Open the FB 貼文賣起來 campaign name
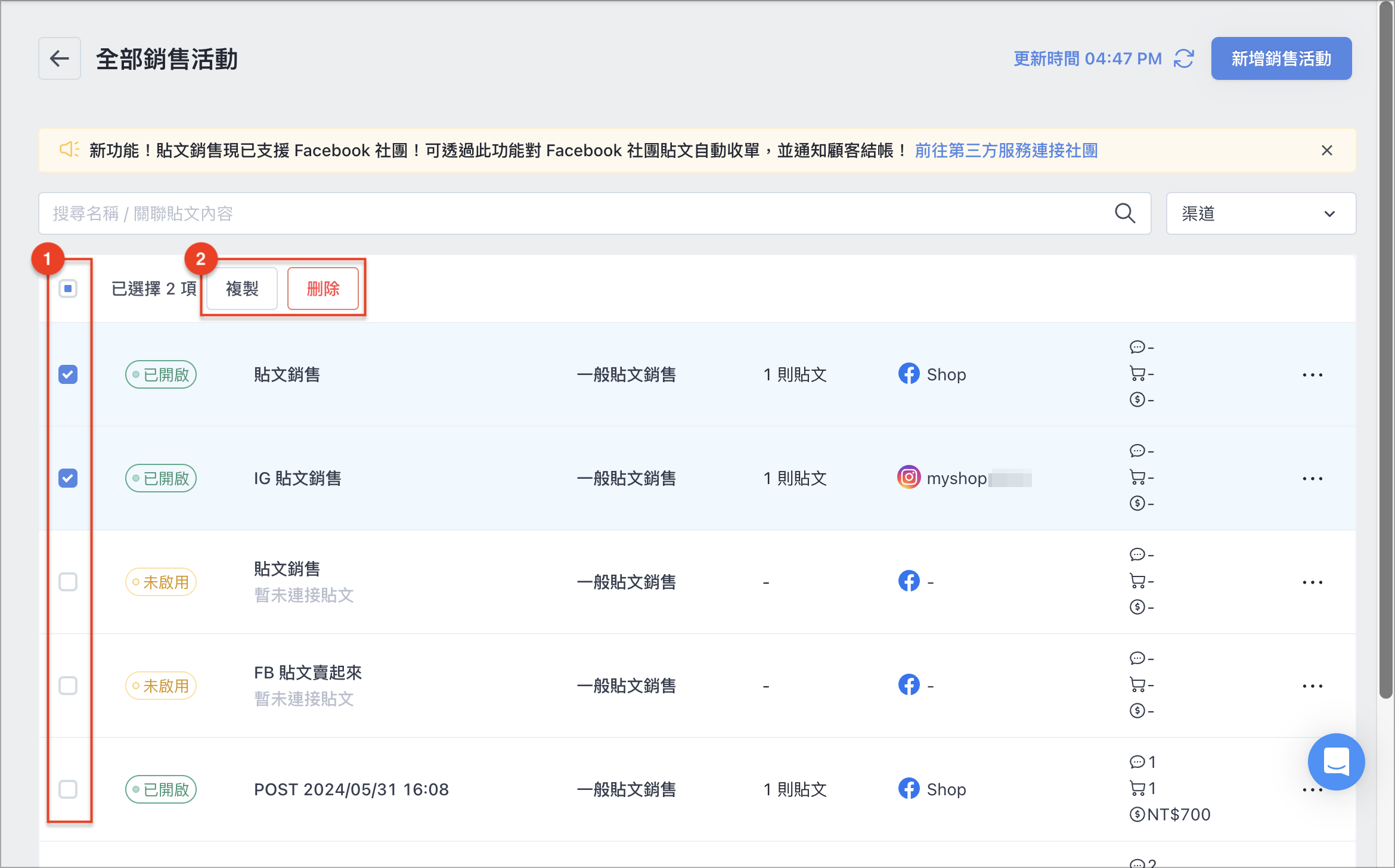 pos(308,672)
